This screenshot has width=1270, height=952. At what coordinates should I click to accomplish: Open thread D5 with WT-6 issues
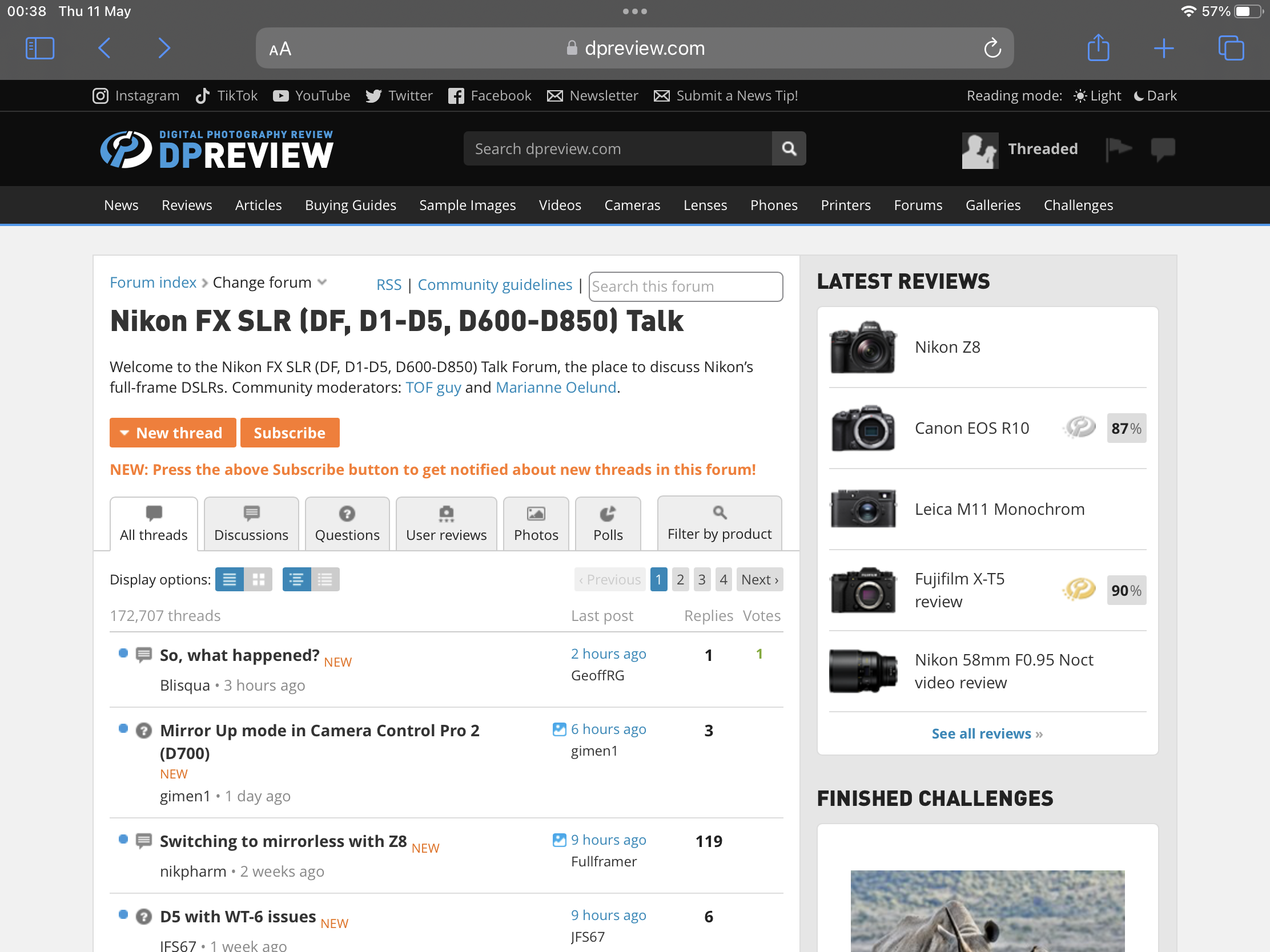(x=238, y=917)
